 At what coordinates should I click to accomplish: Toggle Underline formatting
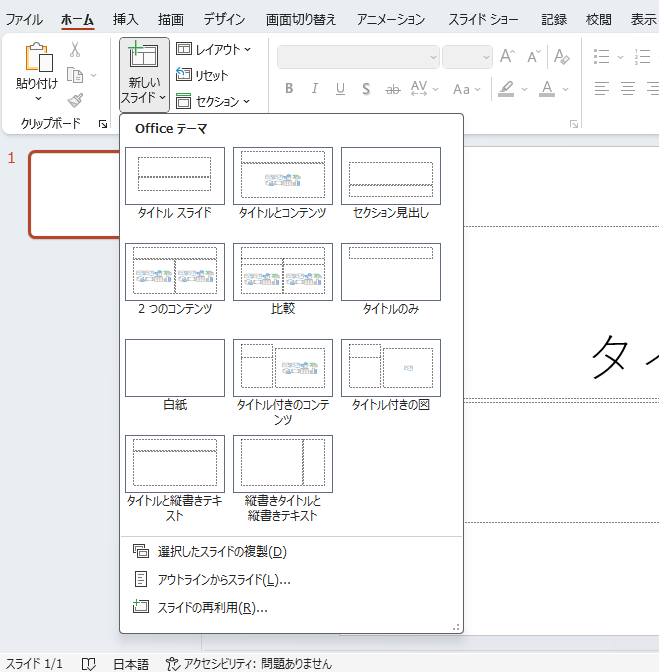[340, 89]
